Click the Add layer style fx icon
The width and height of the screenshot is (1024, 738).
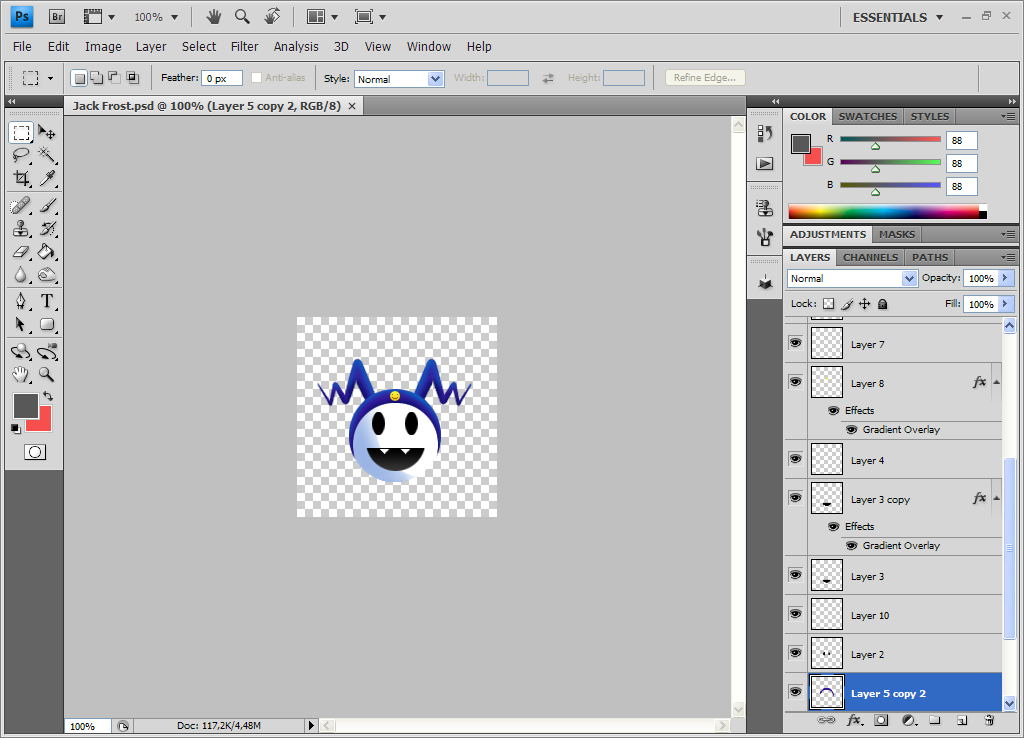854,720
